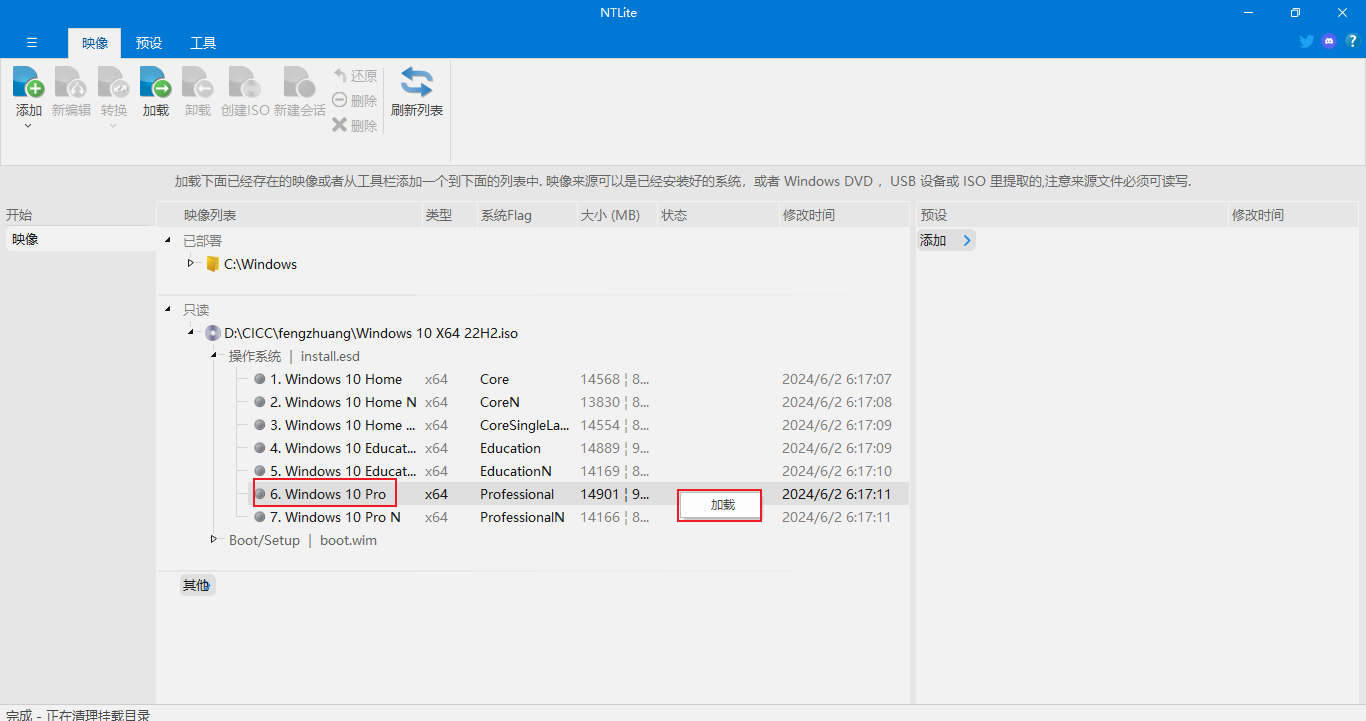1366x721 pixels.
Task: Click the 卸载 (Unload) toolbar icon
Action: pos(197,82)
